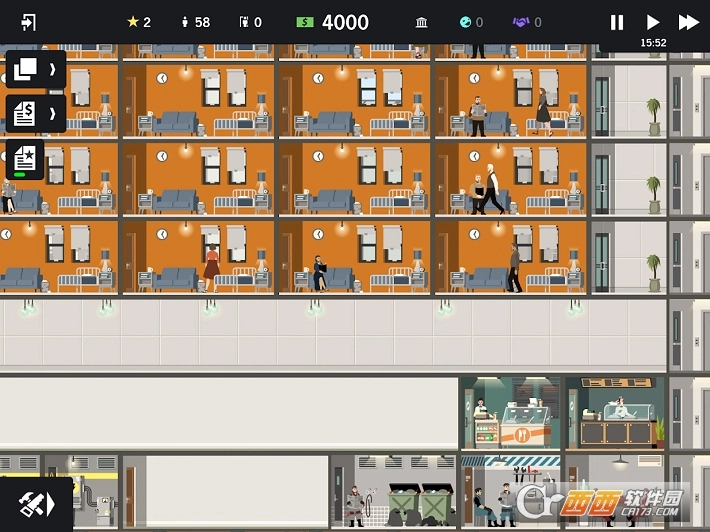Expand the overlay layers panel arrow
The width and height of the screenshot is (710, 532).
(52, 70)
